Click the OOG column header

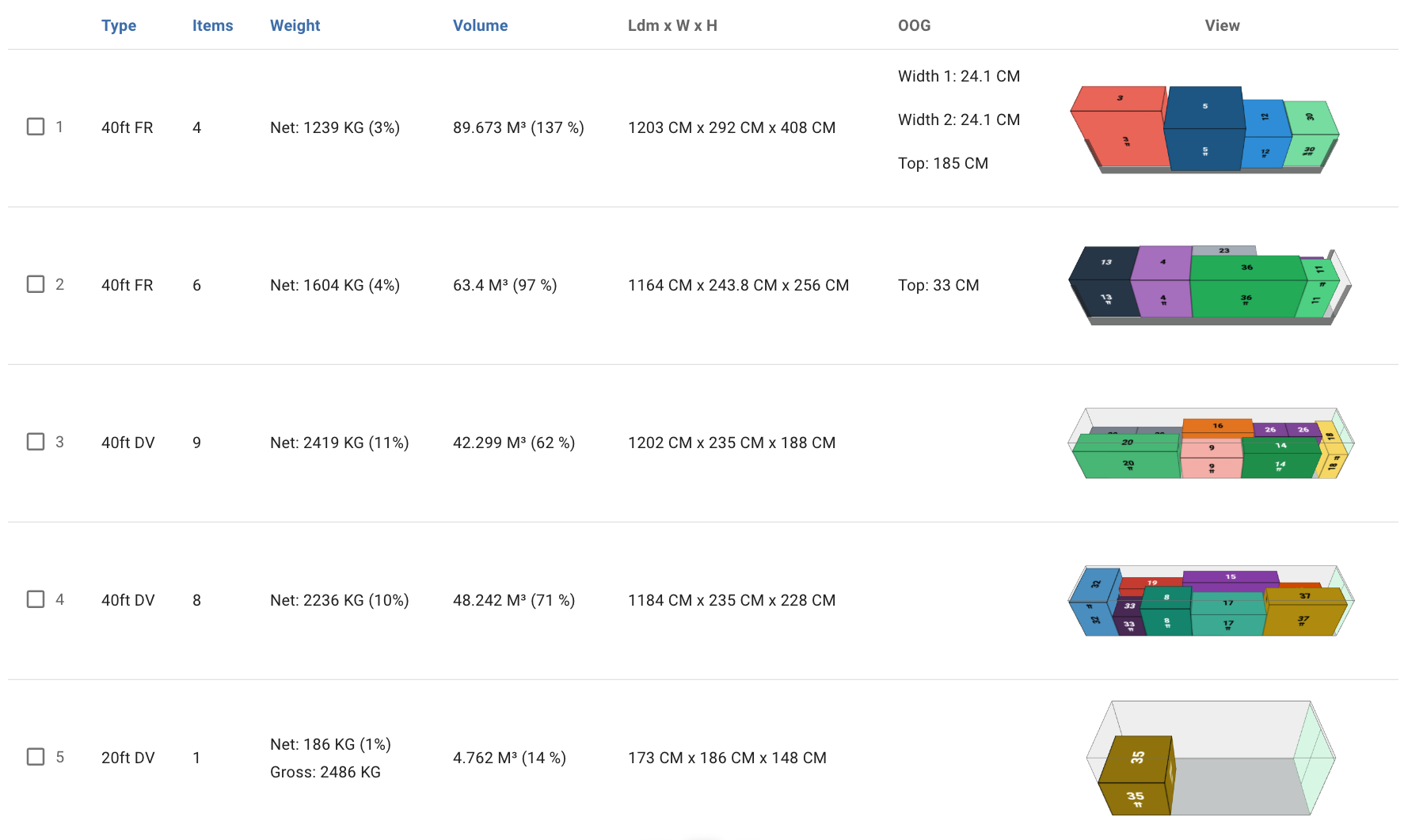(x=914, y=25)
